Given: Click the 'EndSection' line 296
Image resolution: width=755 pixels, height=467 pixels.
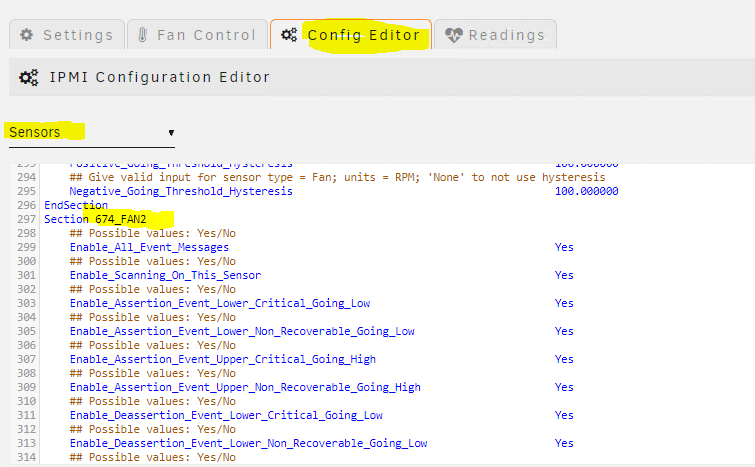Looking at the screenshot, I should click(x=76, y=205).
